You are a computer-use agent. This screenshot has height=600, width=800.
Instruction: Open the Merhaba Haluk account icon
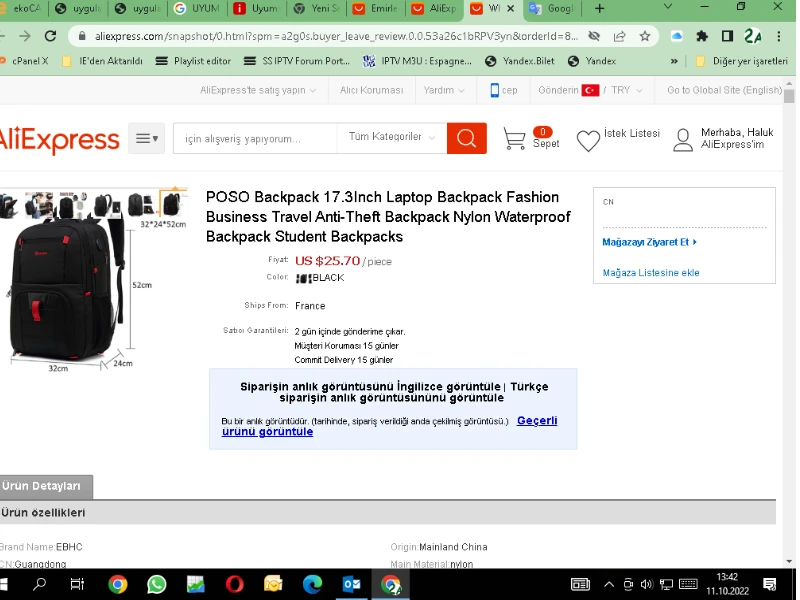point(683,140)
